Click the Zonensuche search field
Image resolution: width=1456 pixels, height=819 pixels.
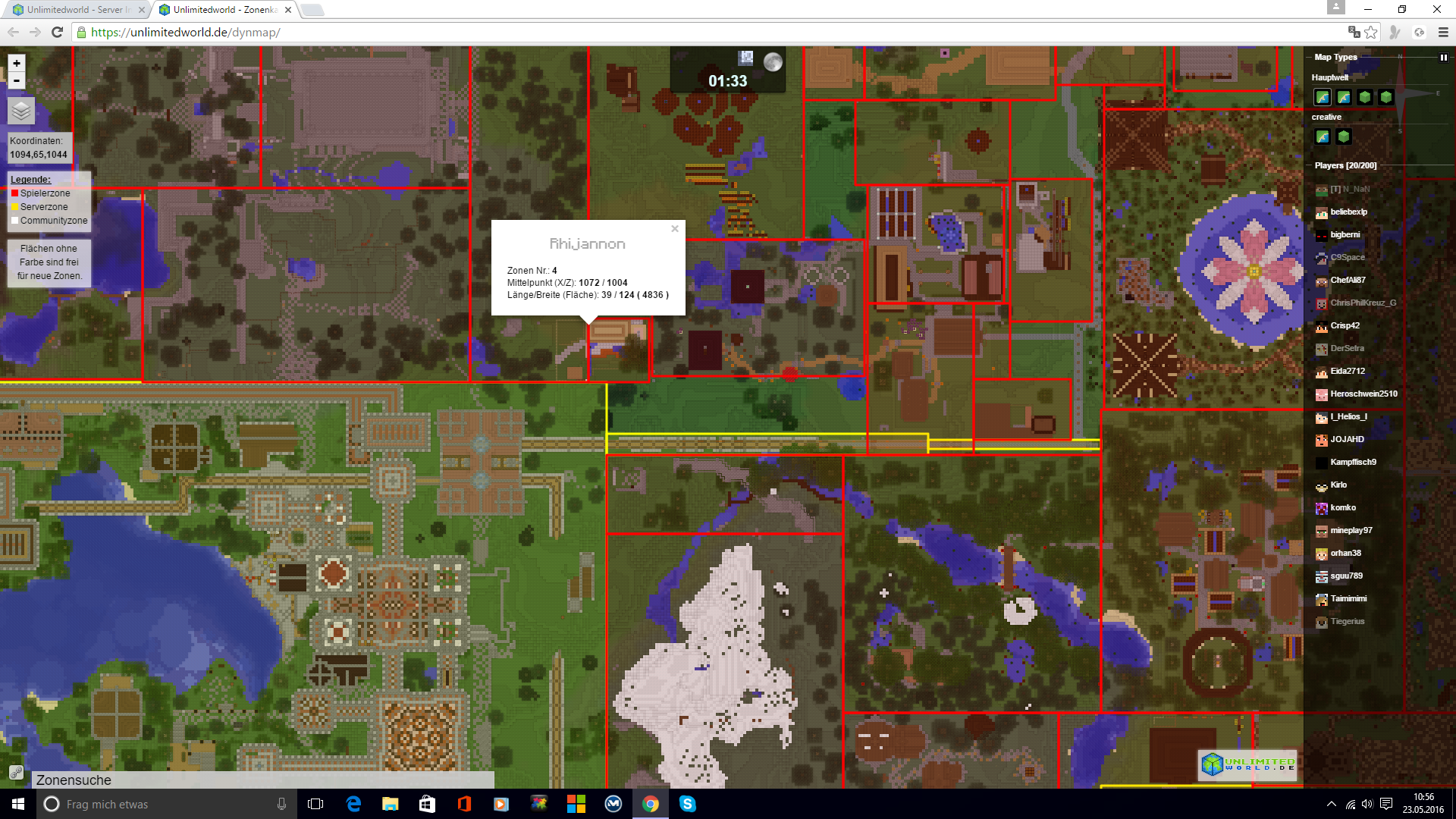262,780
